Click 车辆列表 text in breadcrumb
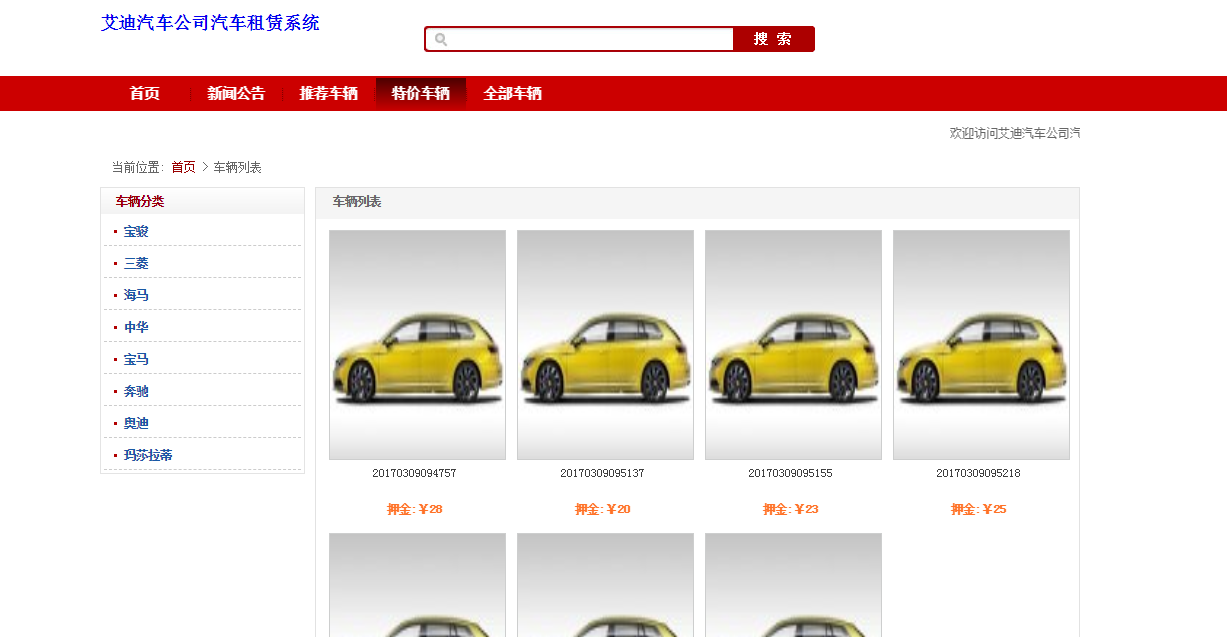Screen dimensions: 1227x637 [238, 167]
